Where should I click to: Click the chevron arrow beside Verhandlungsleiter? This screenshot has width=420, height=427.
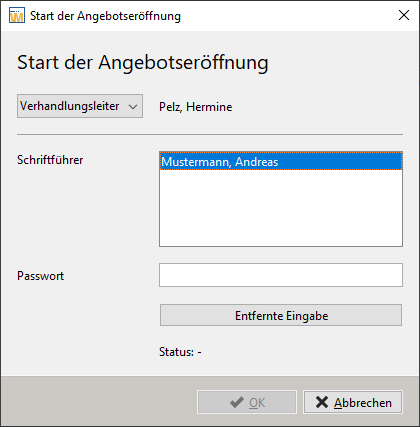click(x=133, y=107)
